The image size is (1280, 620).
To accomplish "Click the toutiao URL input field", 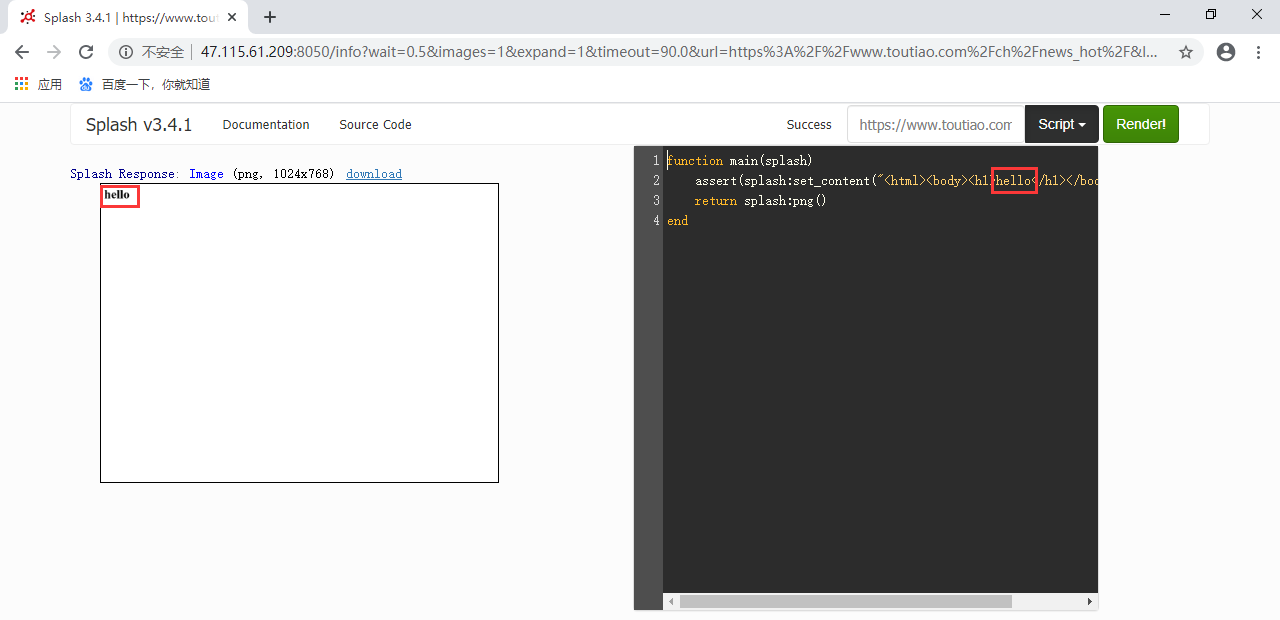I will (x=936, y=125).
